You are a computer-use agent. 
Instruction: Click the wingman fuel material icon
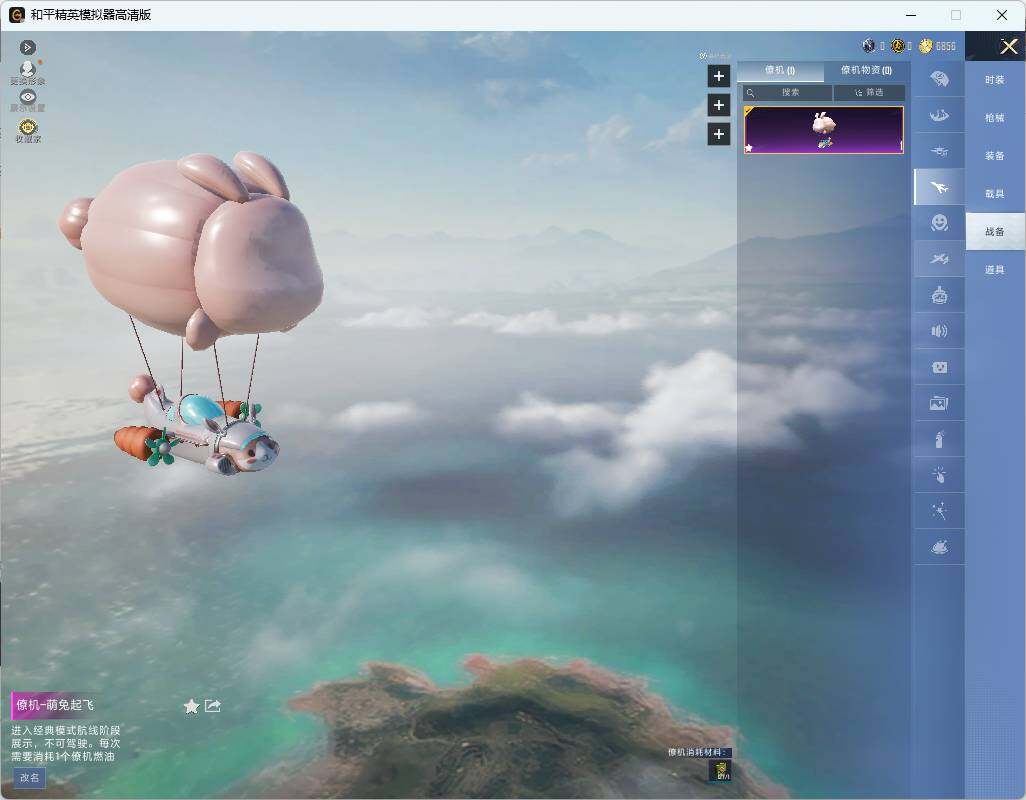721,771
